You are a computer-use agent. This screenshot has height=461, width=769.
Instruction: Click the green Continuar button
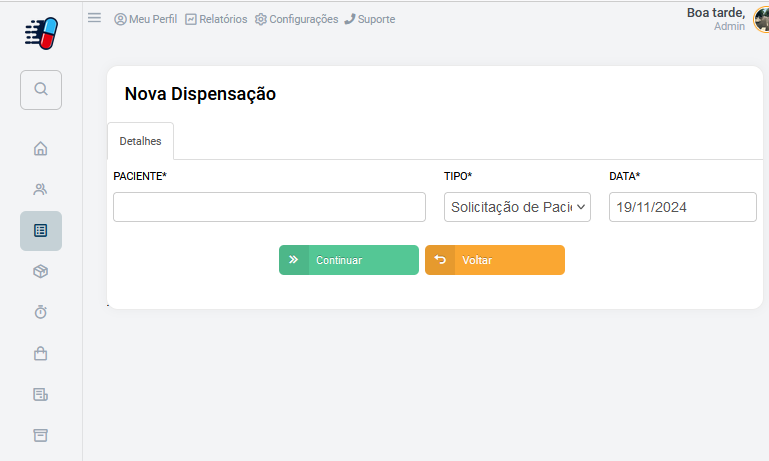tap(349, 260)
